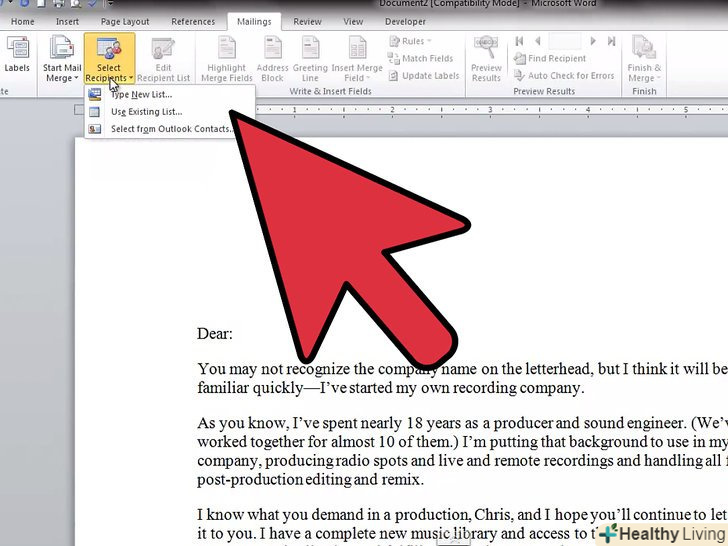Viewport: 728px width, 546px height.
Task: Go to the next record
Action: point(593,41)
